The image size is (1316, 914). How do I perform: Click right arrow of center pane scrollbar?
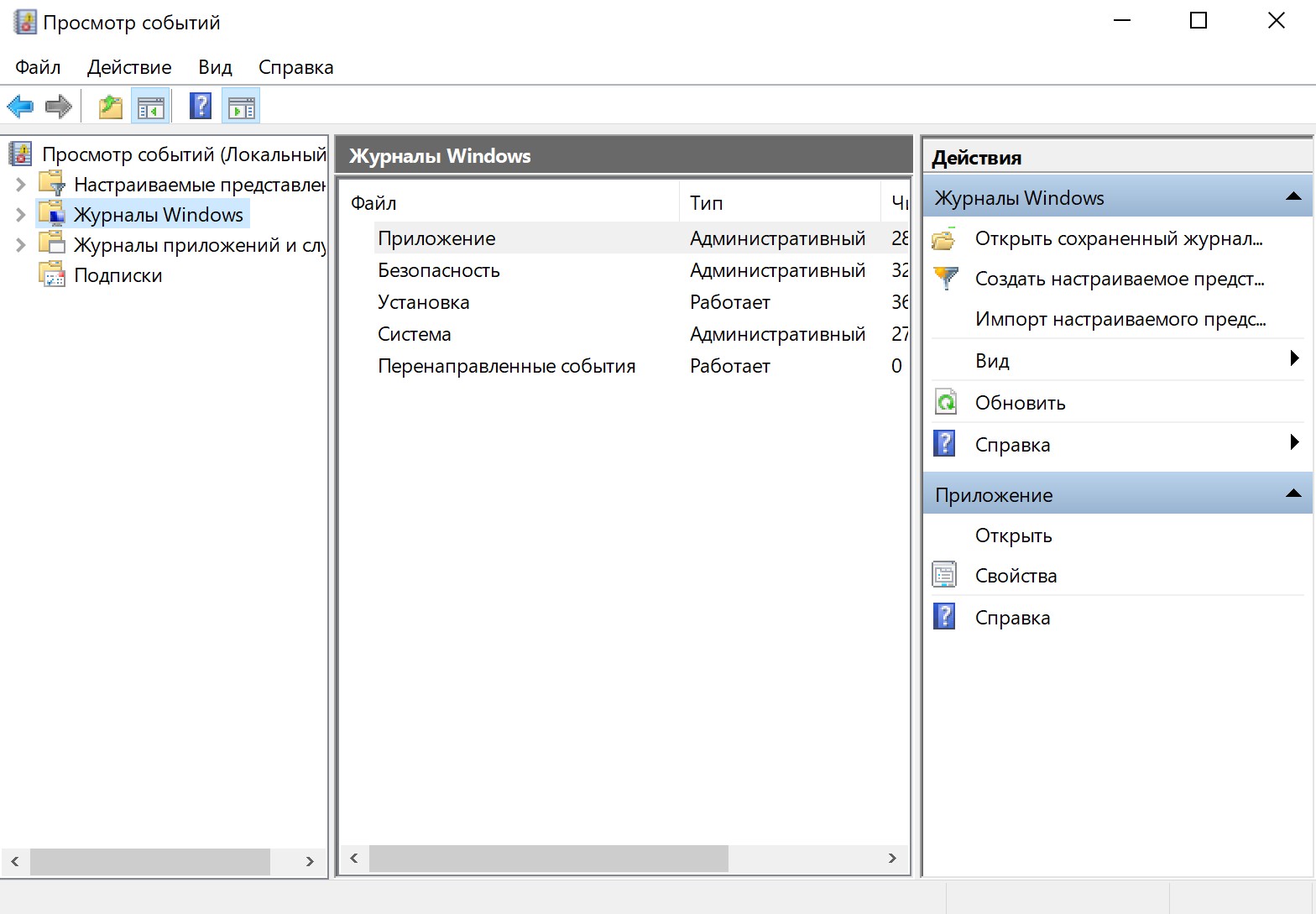(892, 858)
